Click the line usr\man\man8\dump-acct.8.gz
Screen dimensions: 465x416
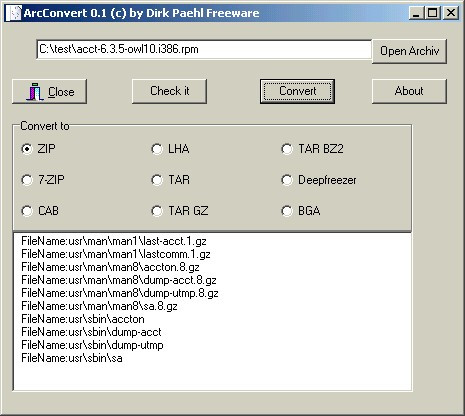(119, 280)
